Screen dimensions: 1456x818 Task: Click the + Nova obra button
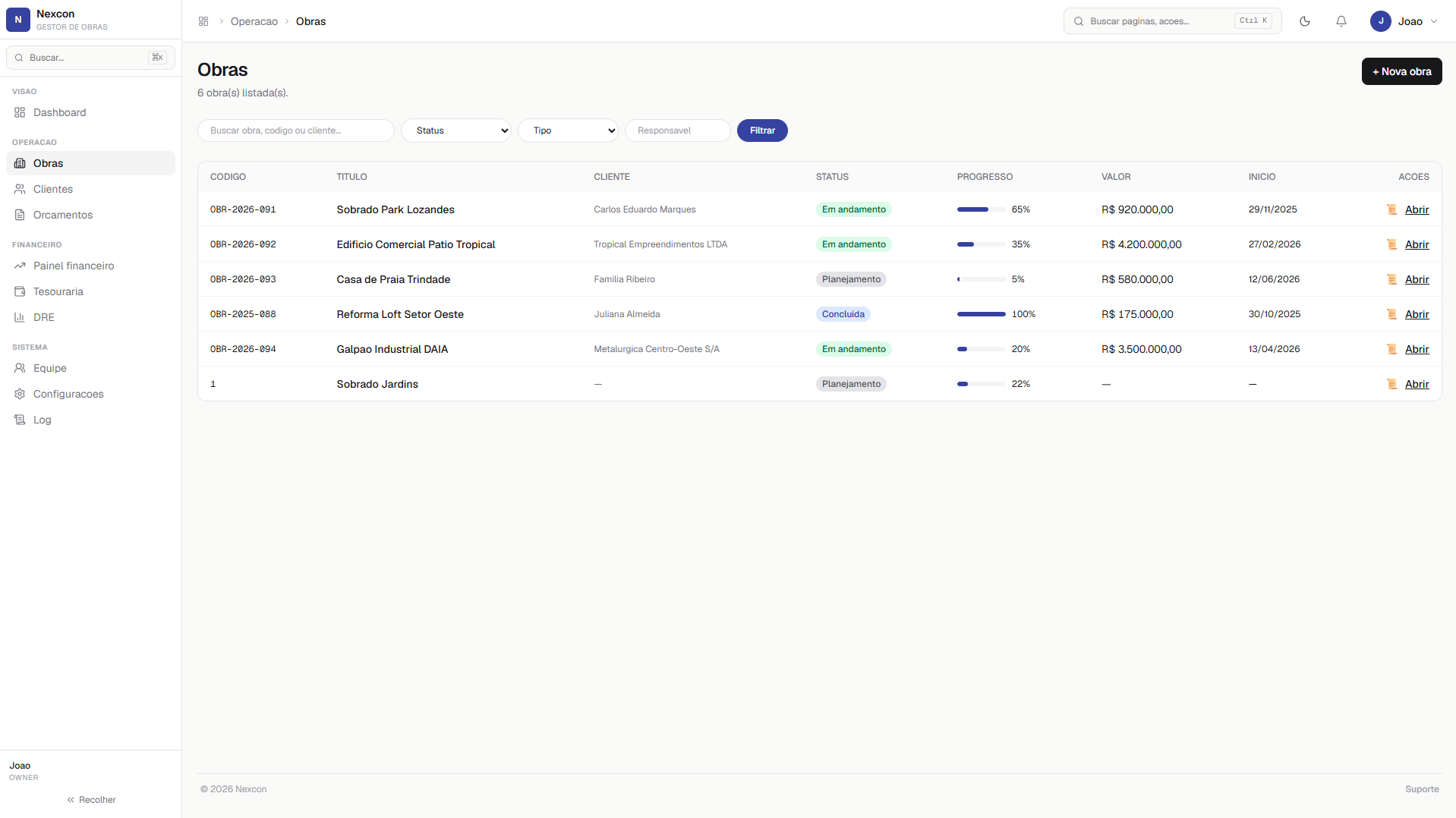pos(1401,71)
